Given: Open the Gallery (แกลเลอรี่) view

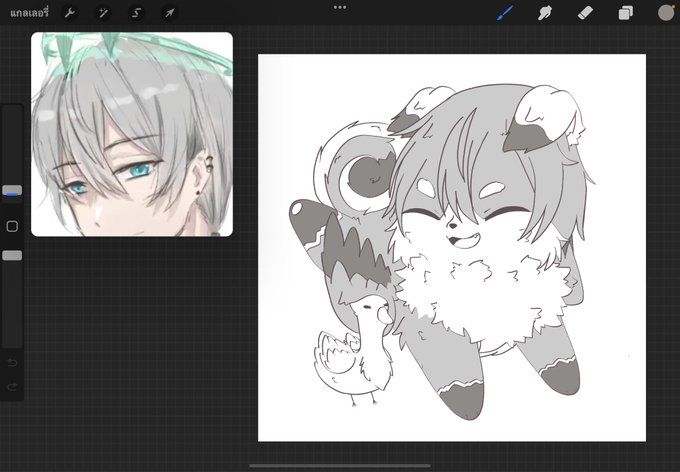Looking at the screenshot, I should [29, 13].
